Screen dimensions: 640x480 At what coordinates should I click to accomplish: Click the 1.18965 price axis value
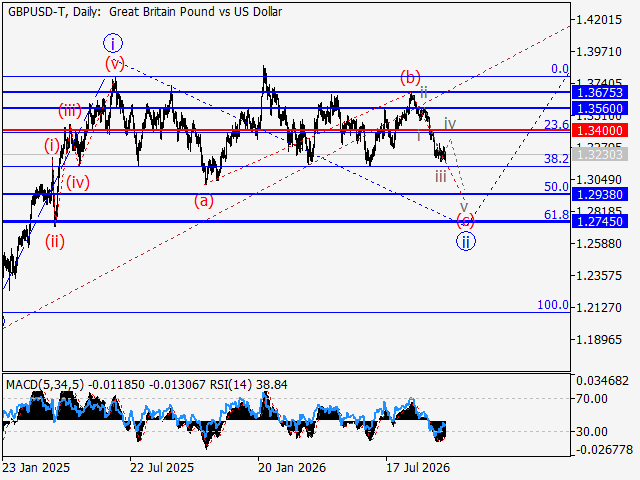[x=599, y=340]
